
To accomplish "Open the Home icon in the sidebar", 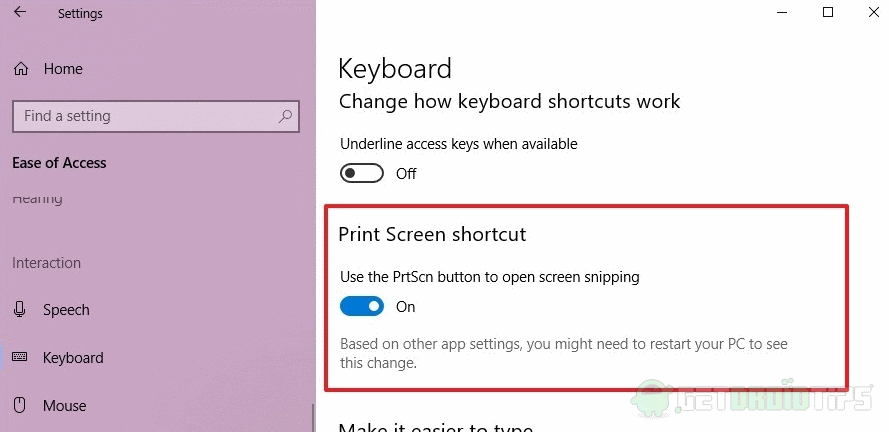I will click(x=21, y=69).
